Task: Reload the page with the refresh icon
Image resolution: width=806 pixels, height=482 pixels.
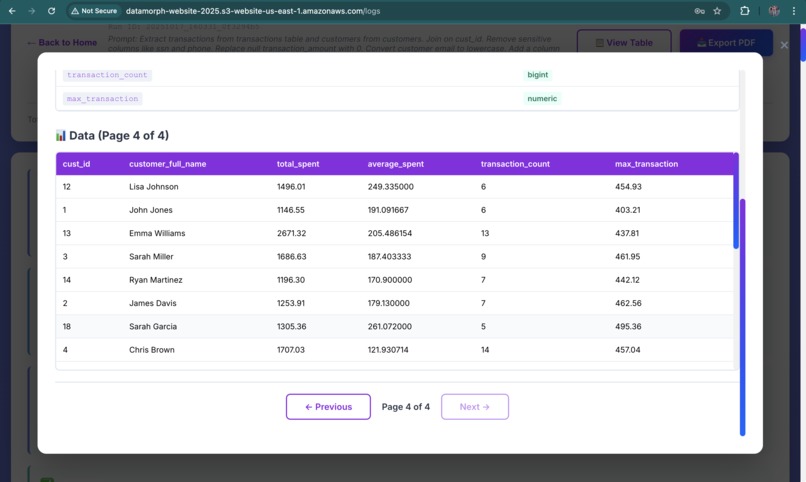Action: [51, 11]
